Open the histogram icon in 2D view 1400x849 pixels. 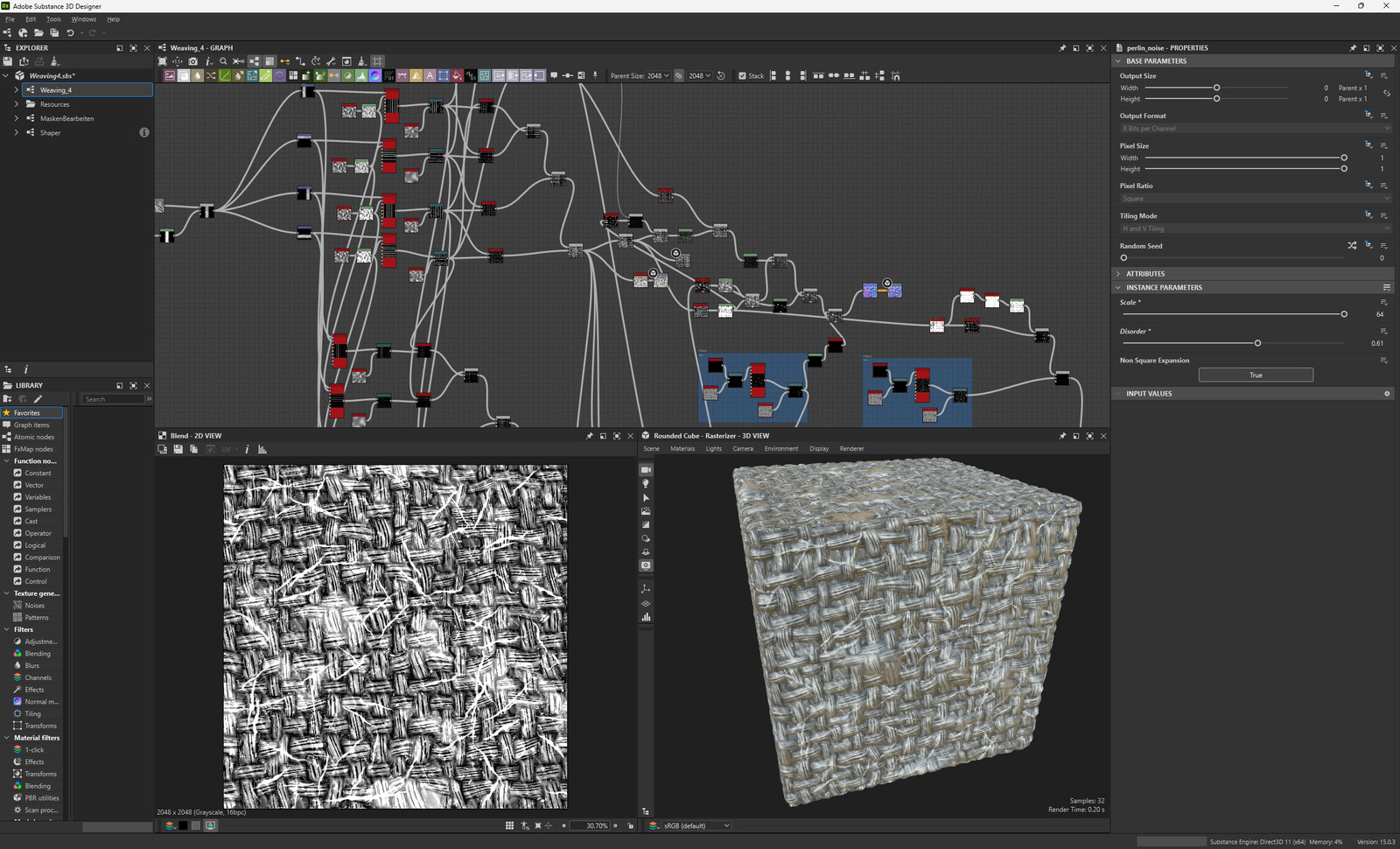pyautogui.click(x=262, y=449)
